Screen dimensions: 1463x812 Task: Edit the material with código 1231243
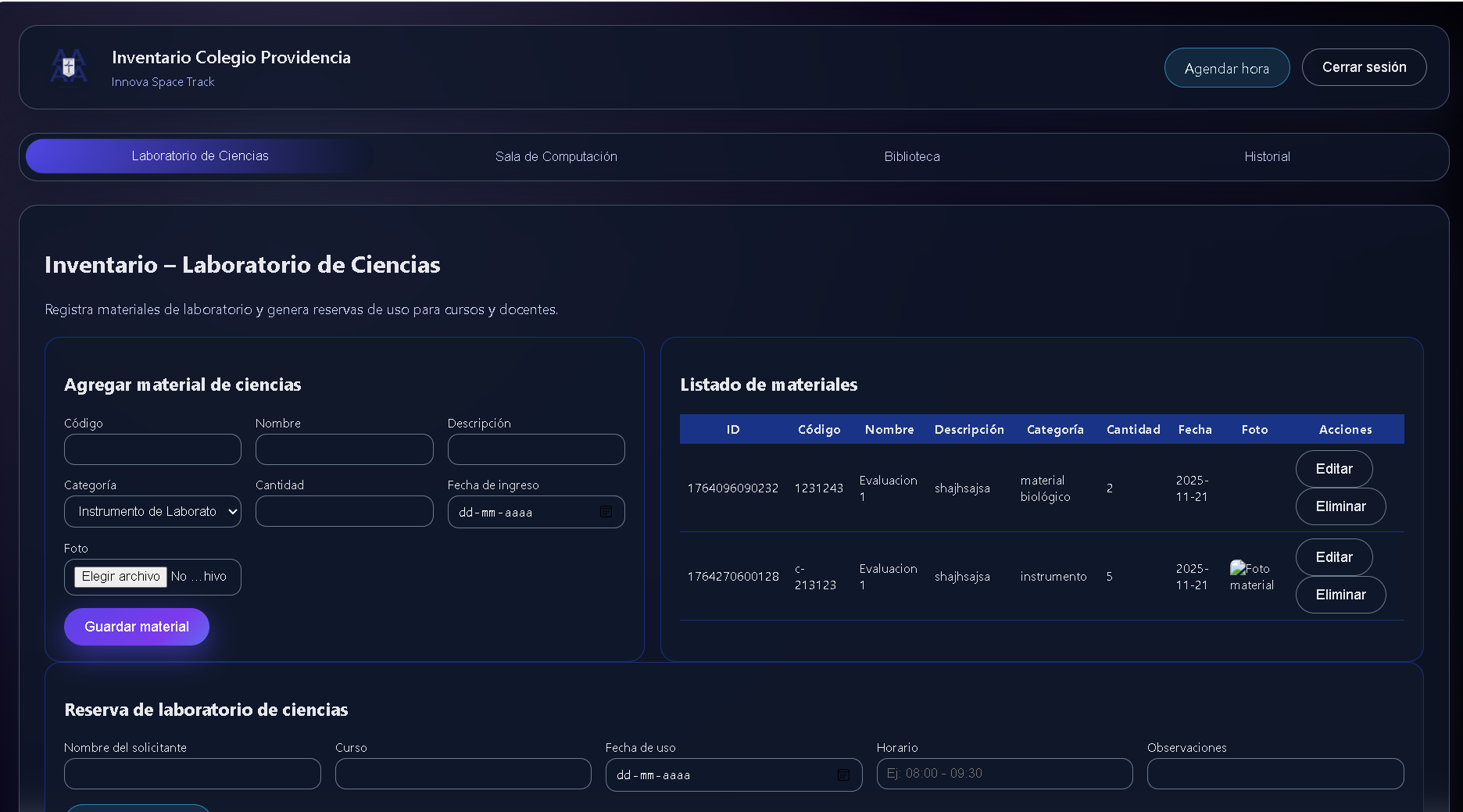(x=1333, y=469)
